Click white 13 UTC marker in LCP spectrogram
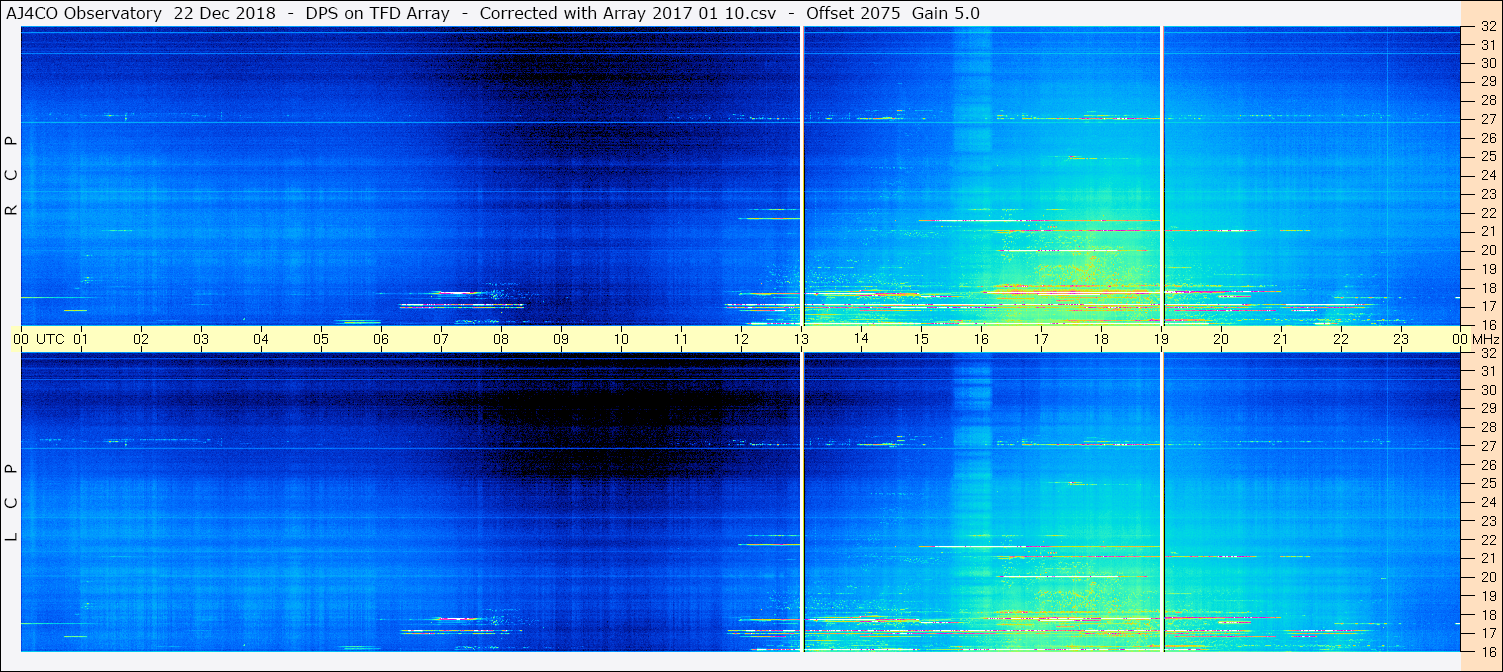This screenshot has width=1503, height=672. (802, 502)
